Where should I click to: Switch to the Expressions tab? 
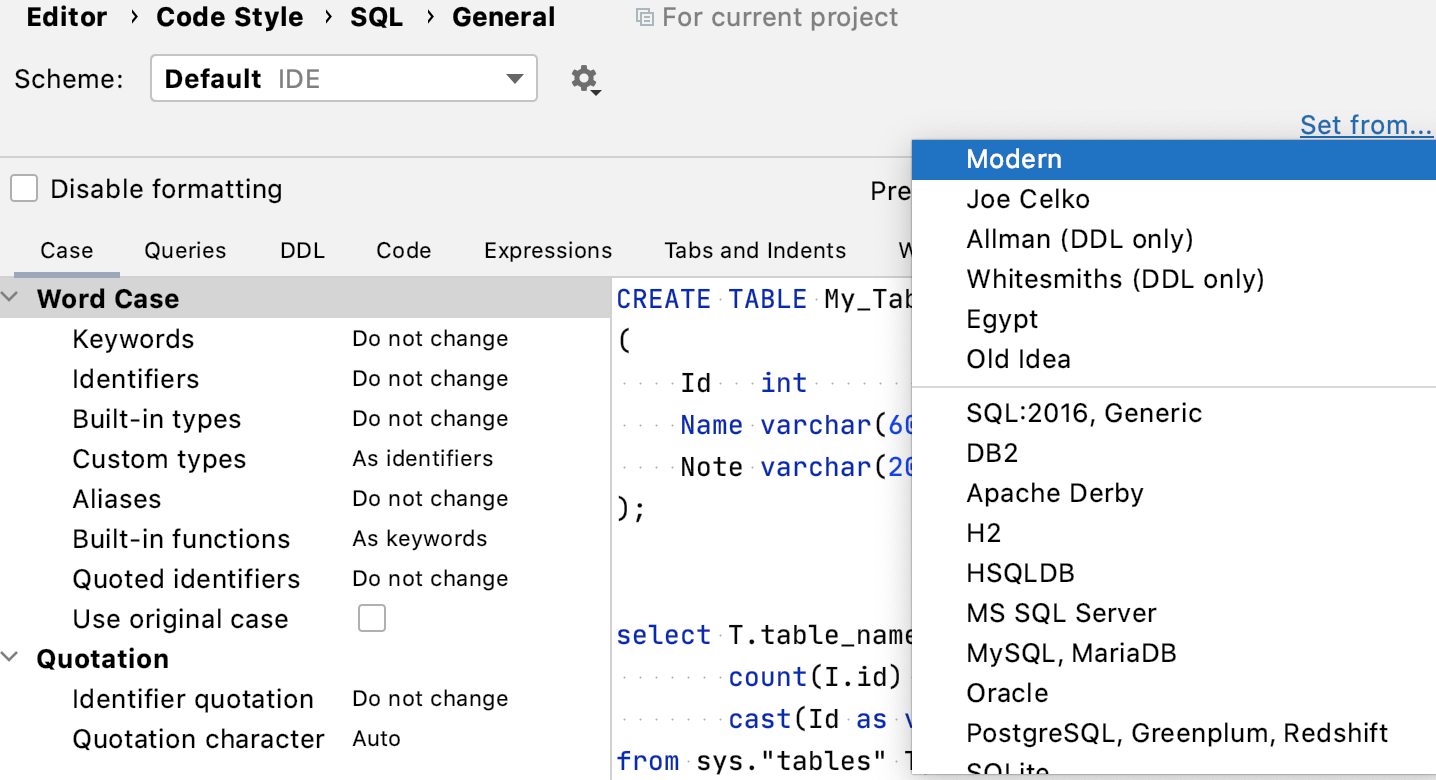tap(548, 250)
